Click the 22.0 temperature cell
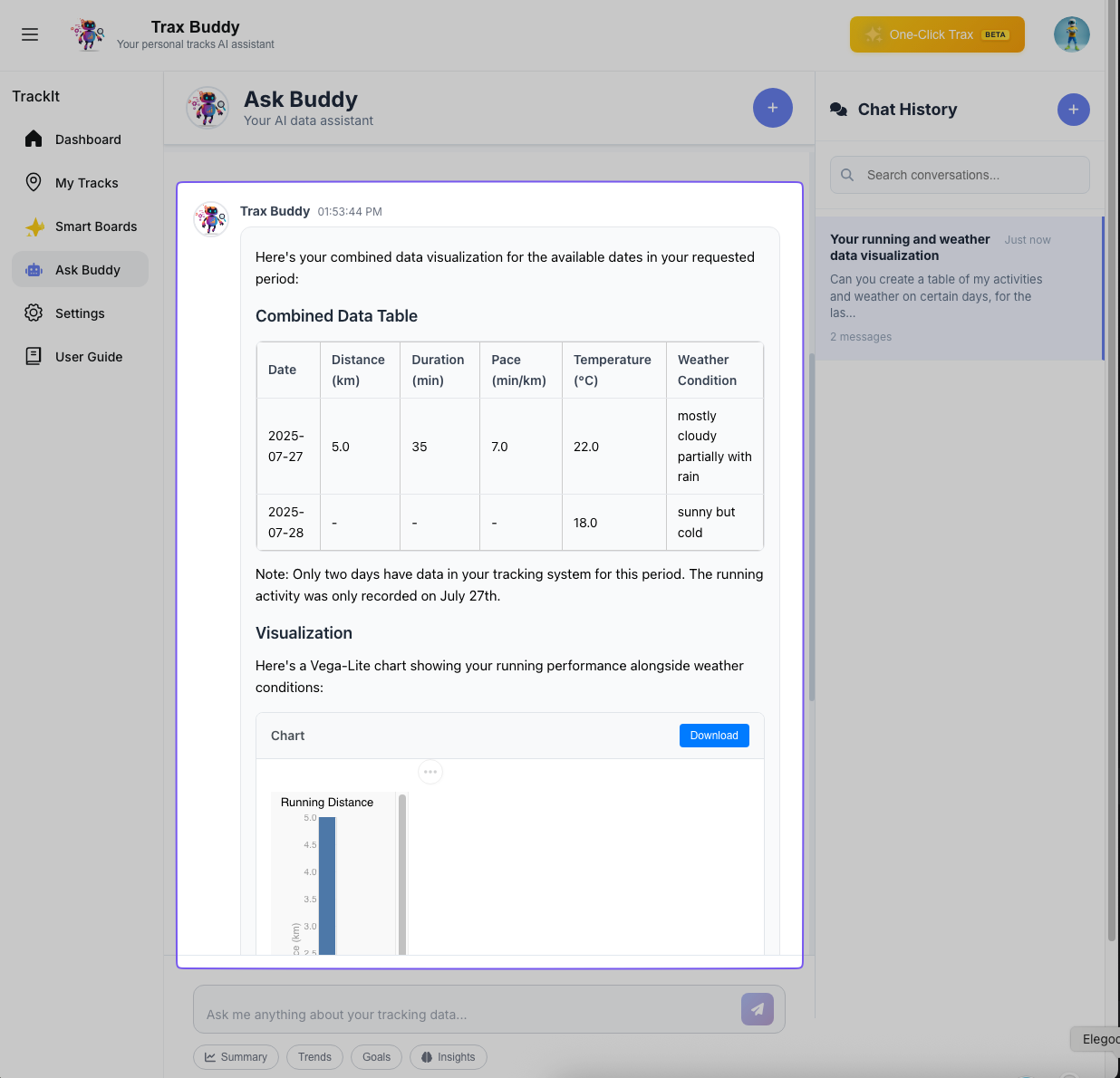 614,446
